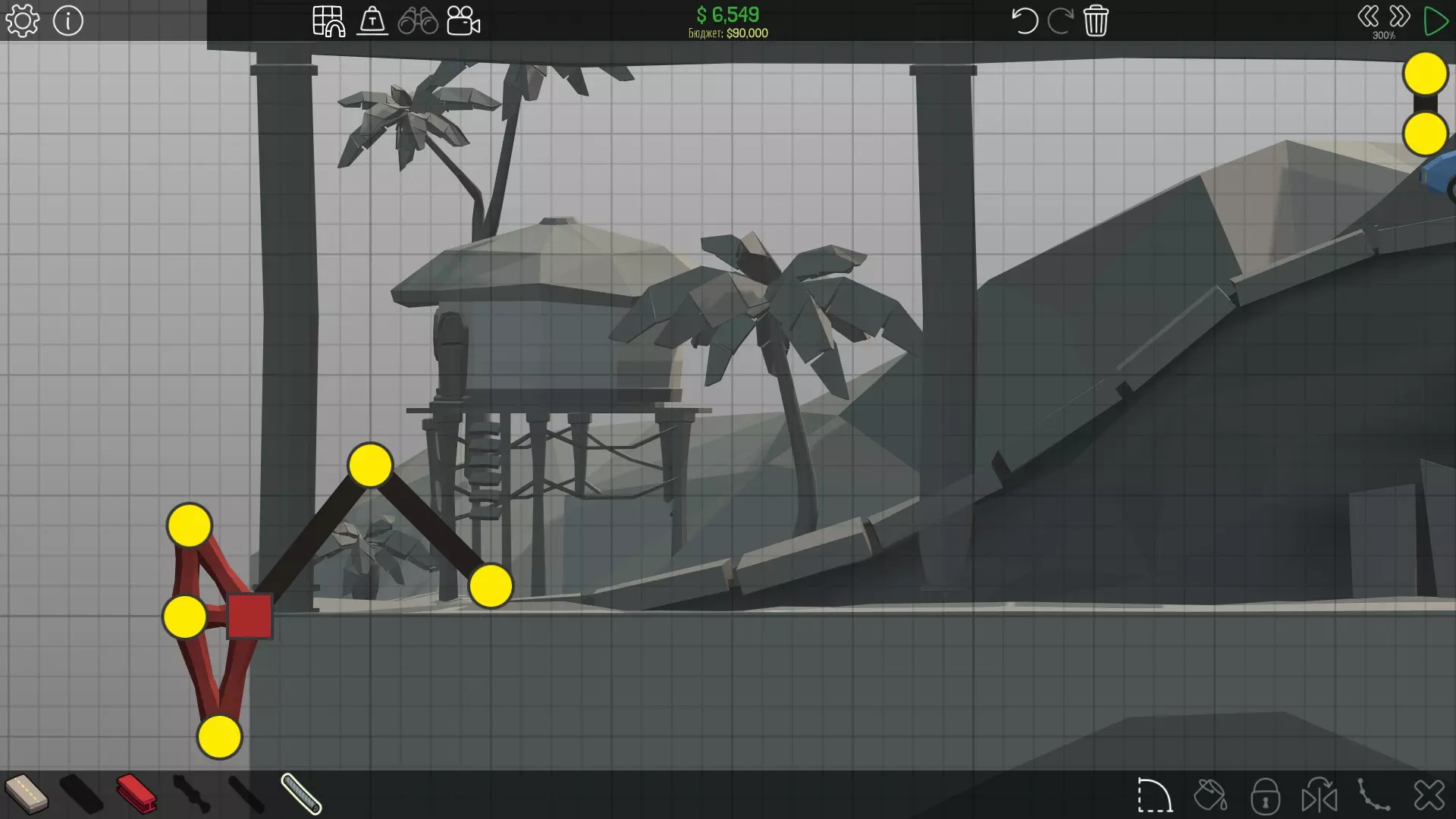Open the stress weight display tool
The height and width of the screenshot is (819, 1456).
pyautogui.click(x=372, y=20)
